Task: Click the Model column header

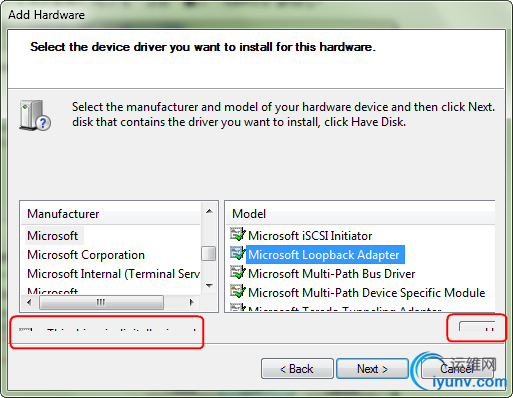Action: coord(360,214)
